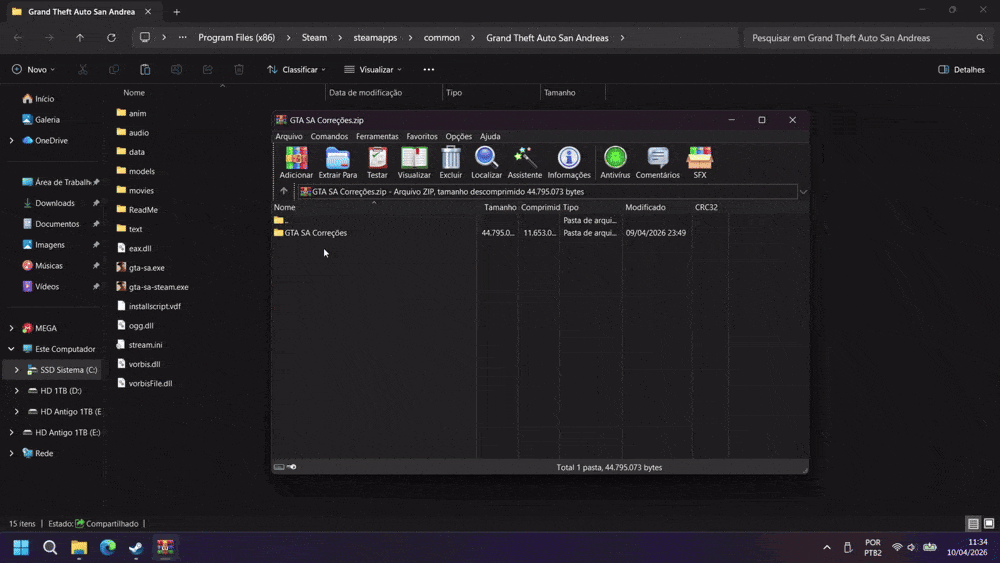Expand the Rede tree node
The image size is (1000, 563).
pyautogui.click(x=11, y=453)
